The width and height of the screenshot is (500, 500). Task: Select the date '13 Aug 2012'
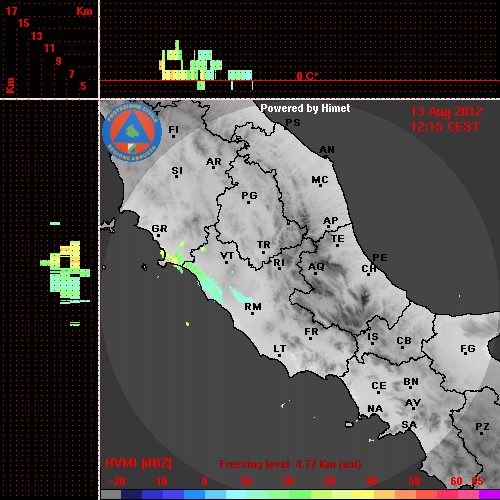pos(446,112)
